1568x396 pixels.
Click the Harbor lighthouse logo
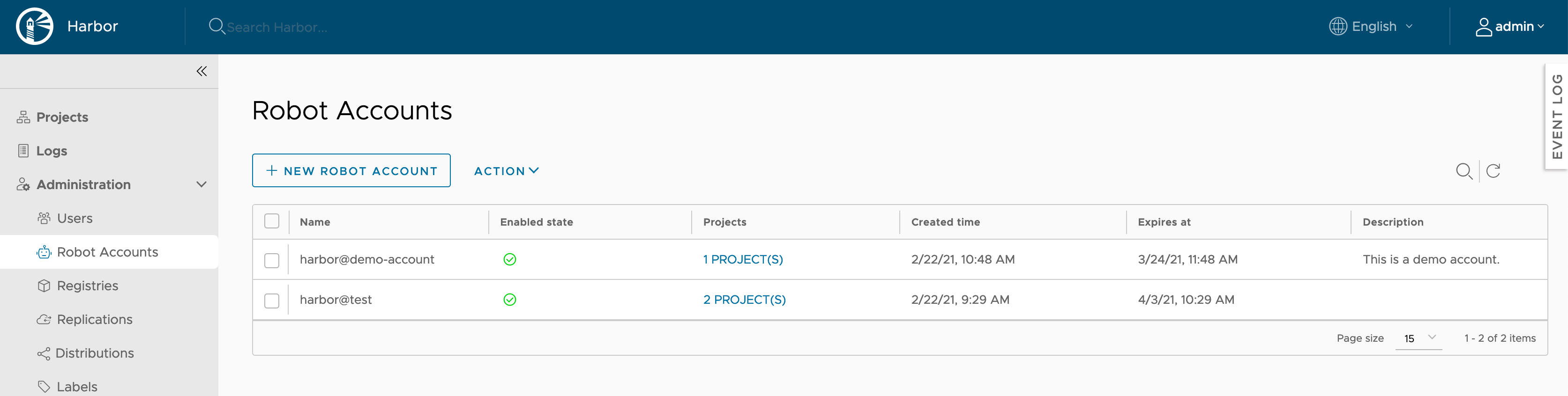(x=35, y=26)
